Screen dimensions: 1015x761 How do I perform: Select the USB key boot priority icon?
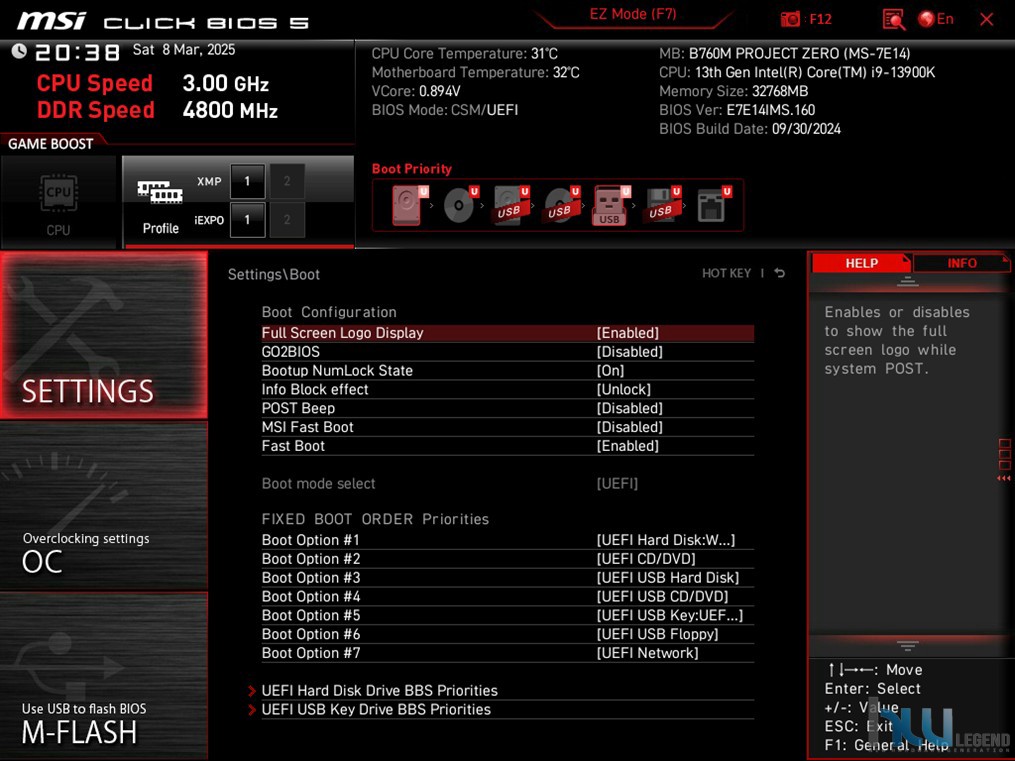(x=611, y=206)
